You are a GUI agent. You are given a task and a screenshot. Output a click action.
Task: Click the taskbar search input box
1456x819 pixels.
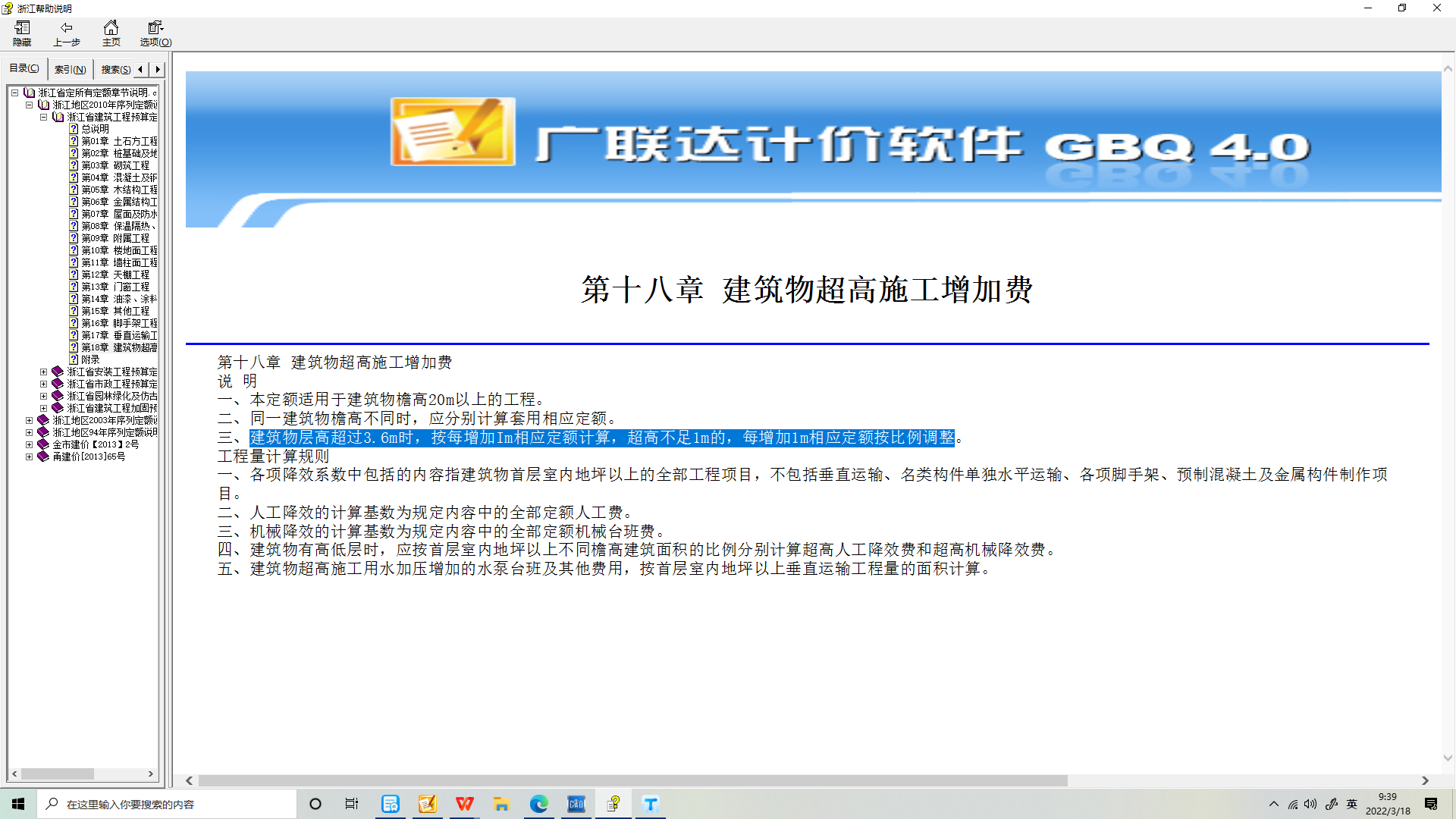167,804
